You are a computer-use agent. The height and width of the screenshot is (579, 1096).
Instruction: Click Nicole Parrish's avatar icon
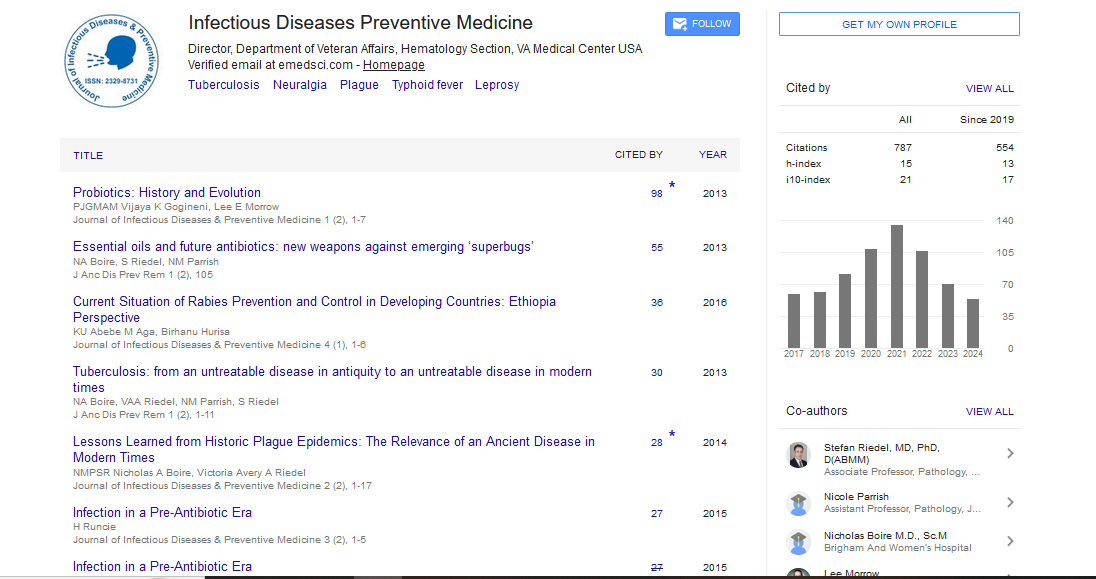798,503
